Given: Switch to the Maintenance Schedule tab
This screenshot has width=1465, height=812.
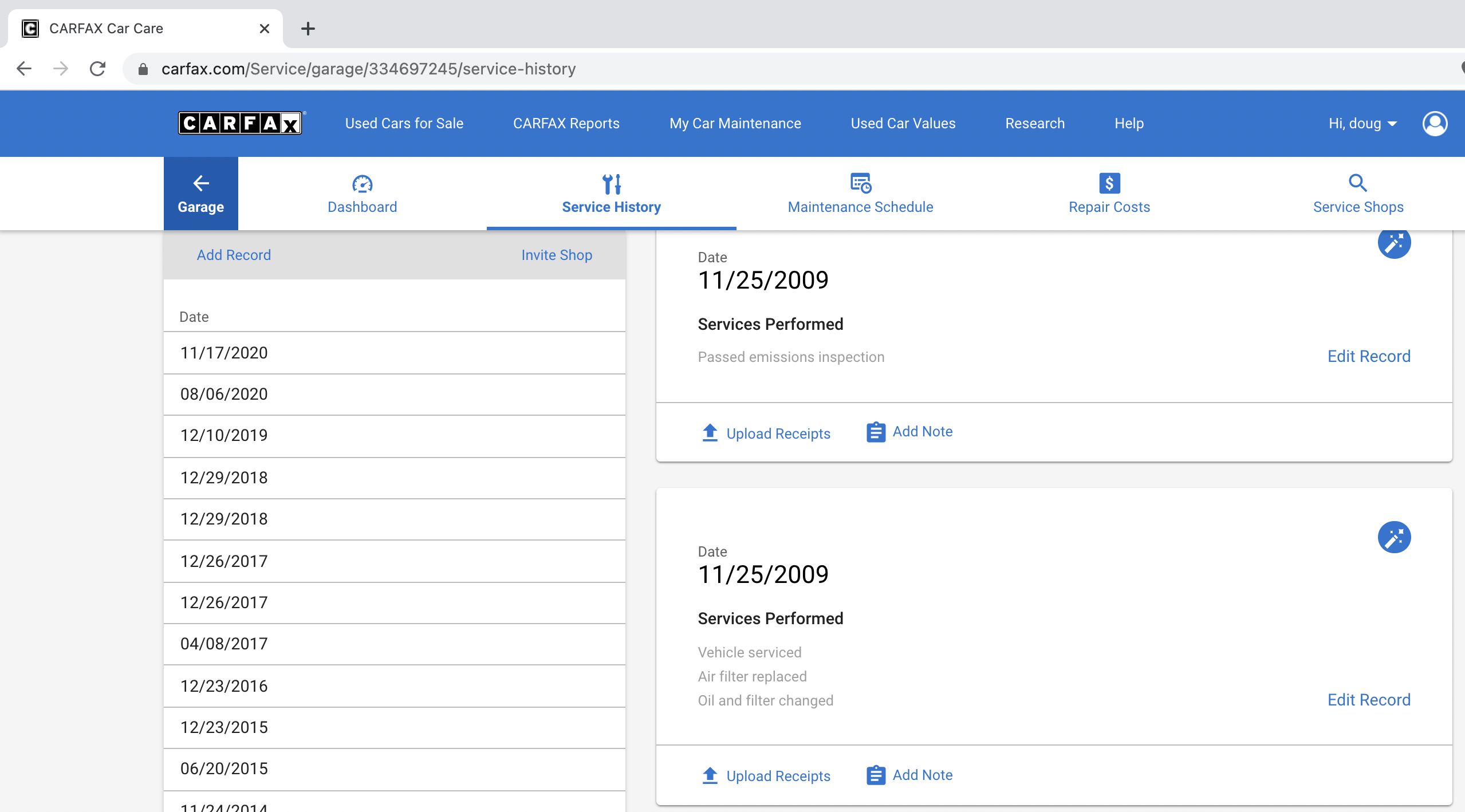Looking at the screenshot, I should point(860,194).
